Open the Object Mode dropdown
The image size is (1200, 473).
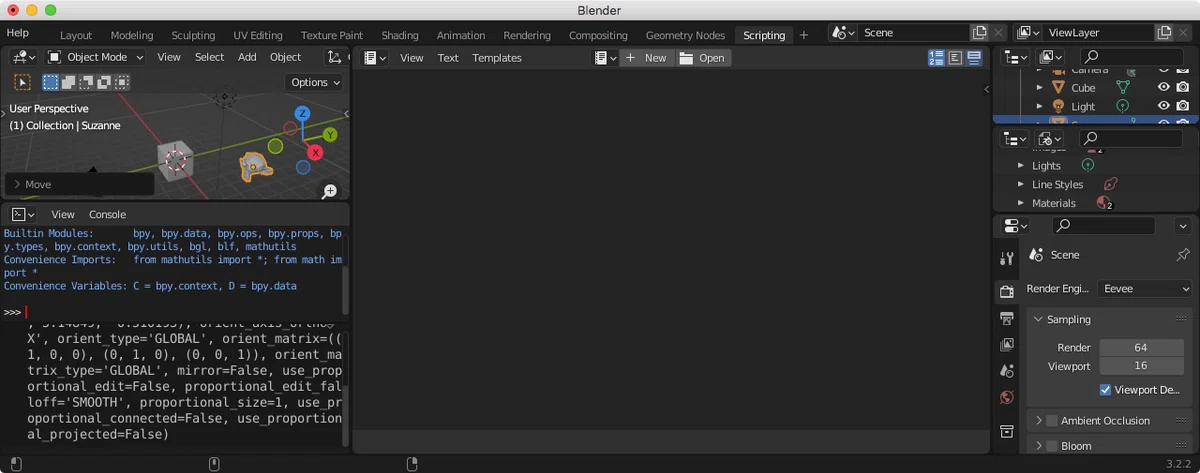pyautogui.click(x=96, y=57)
